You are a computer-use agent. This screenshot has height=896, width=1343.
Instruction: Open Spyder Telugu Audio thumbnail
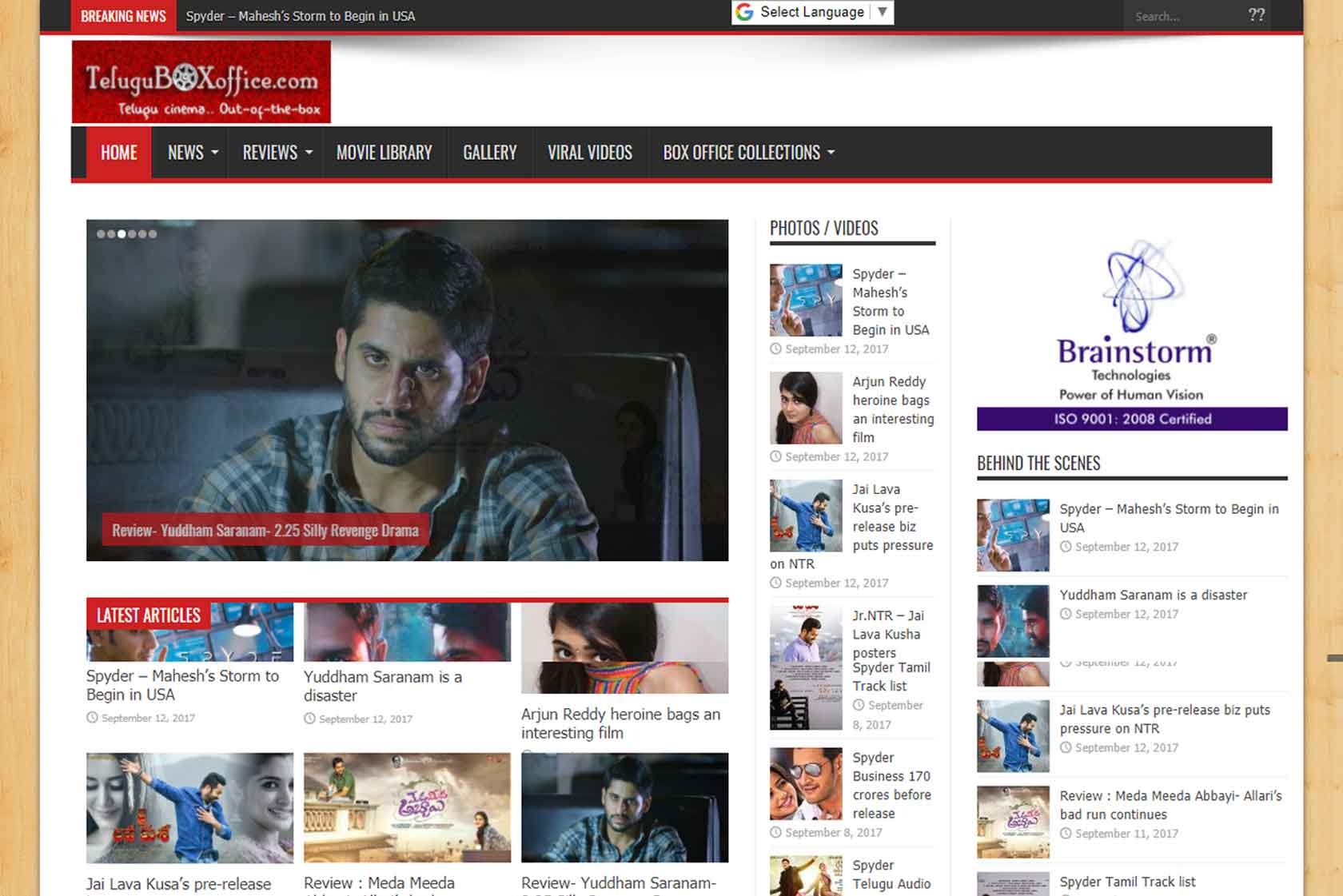(806, 876)
